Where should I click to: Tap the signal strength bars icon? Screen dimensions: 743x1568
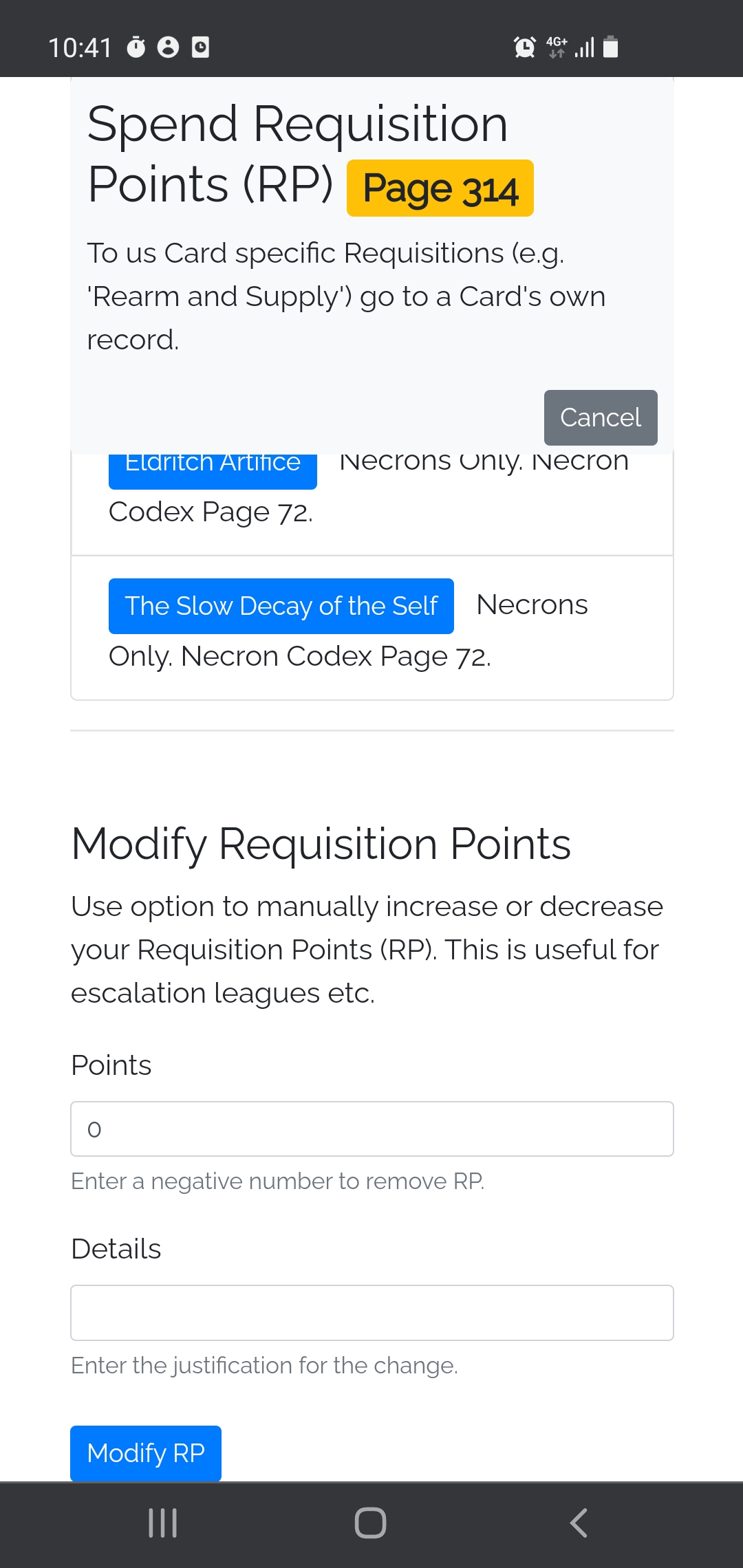tap(585, 47)
